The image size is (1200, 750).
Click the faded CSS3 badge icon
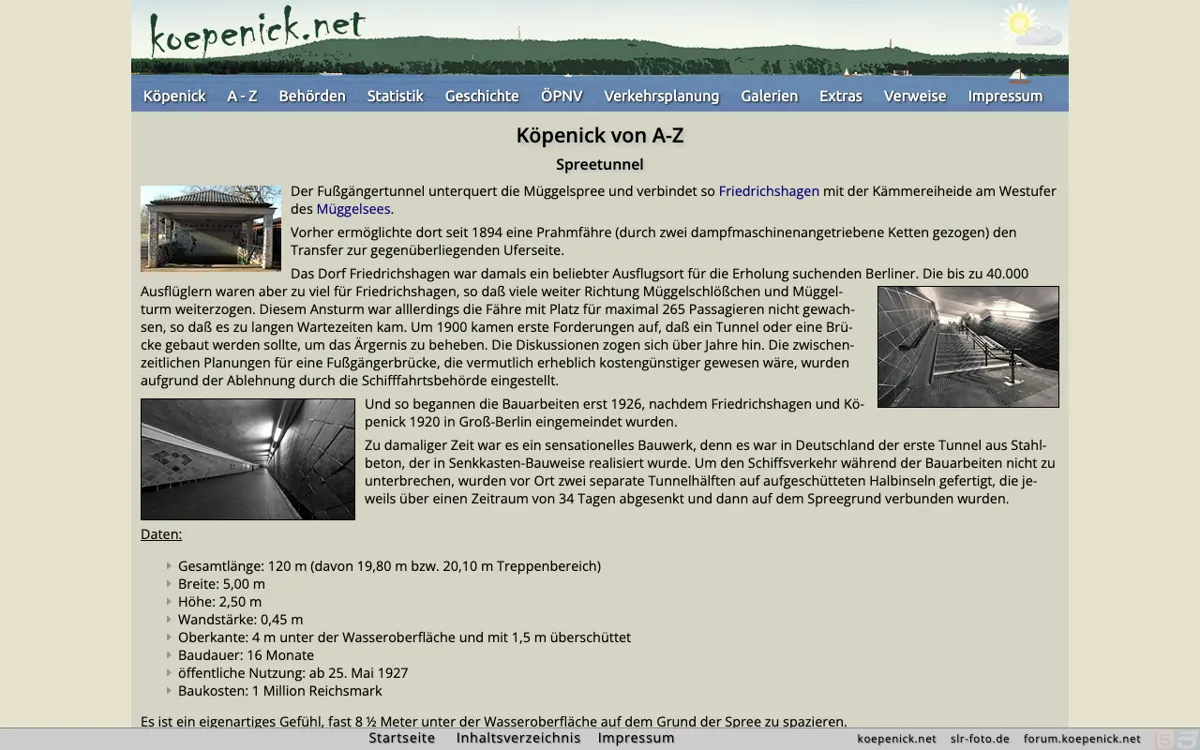[1188, 739]
